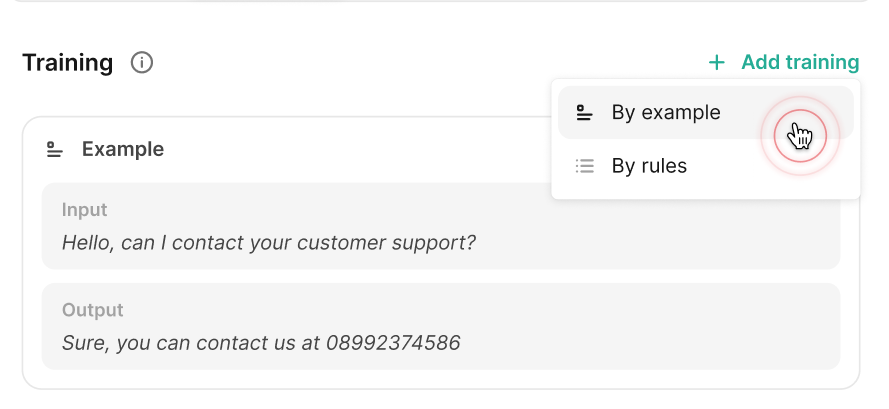Focus the Output field box

tap(440, 326)
